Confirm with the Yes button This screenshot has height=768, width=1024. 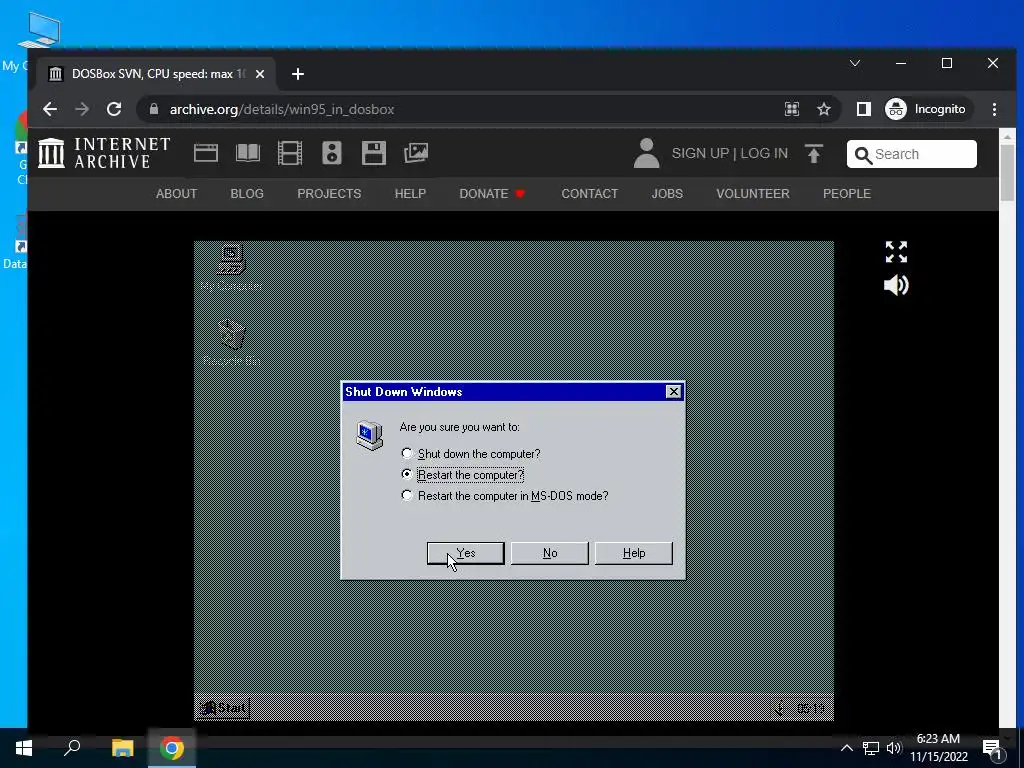click(466, 553)
